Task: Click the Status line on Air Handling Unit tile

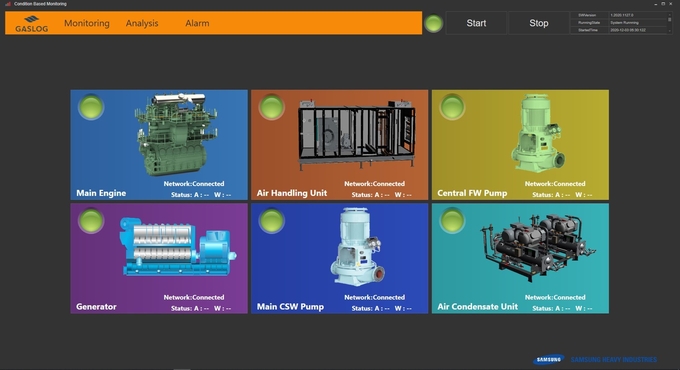Action: pos(382,195)
